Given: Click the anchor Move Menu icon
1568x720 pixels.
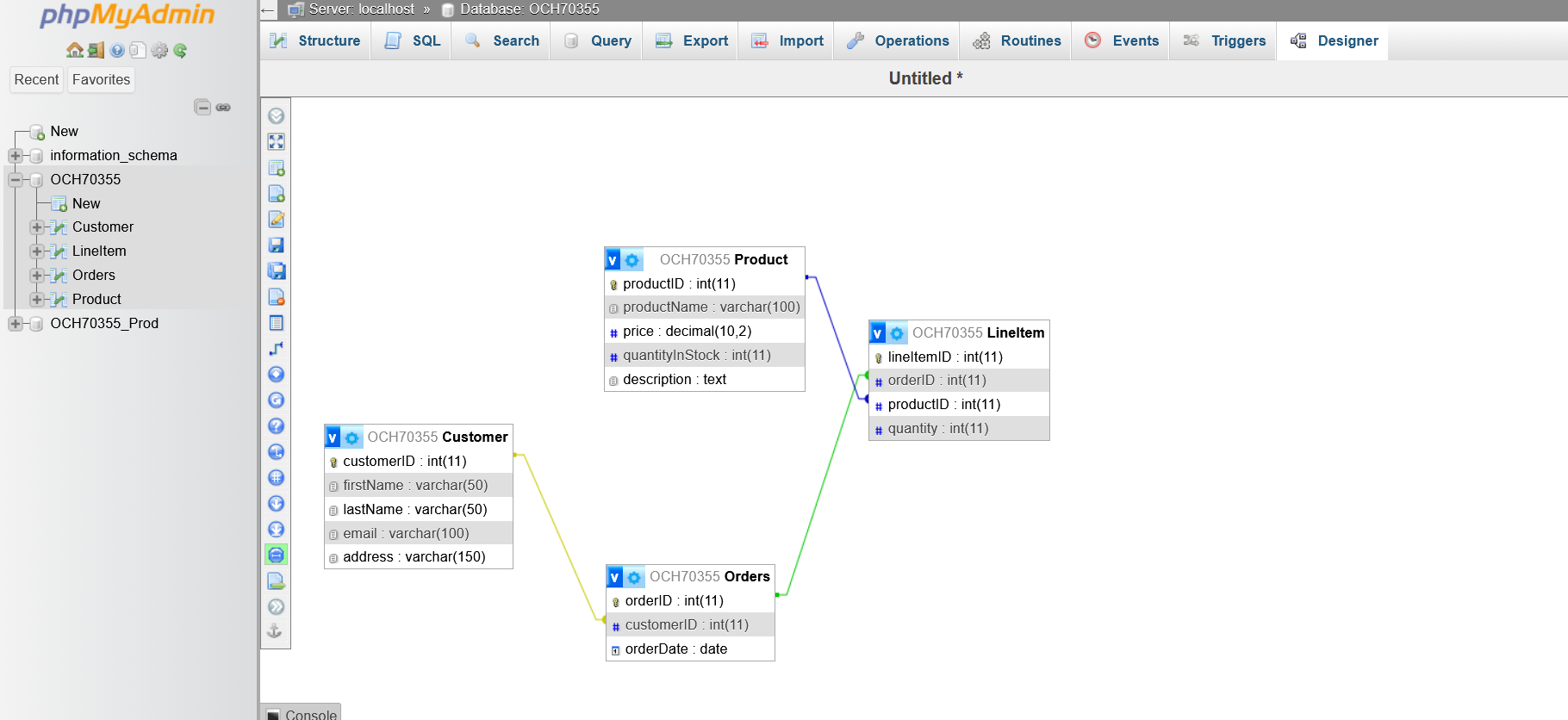Looking at the screenshot, I should 275,631.
